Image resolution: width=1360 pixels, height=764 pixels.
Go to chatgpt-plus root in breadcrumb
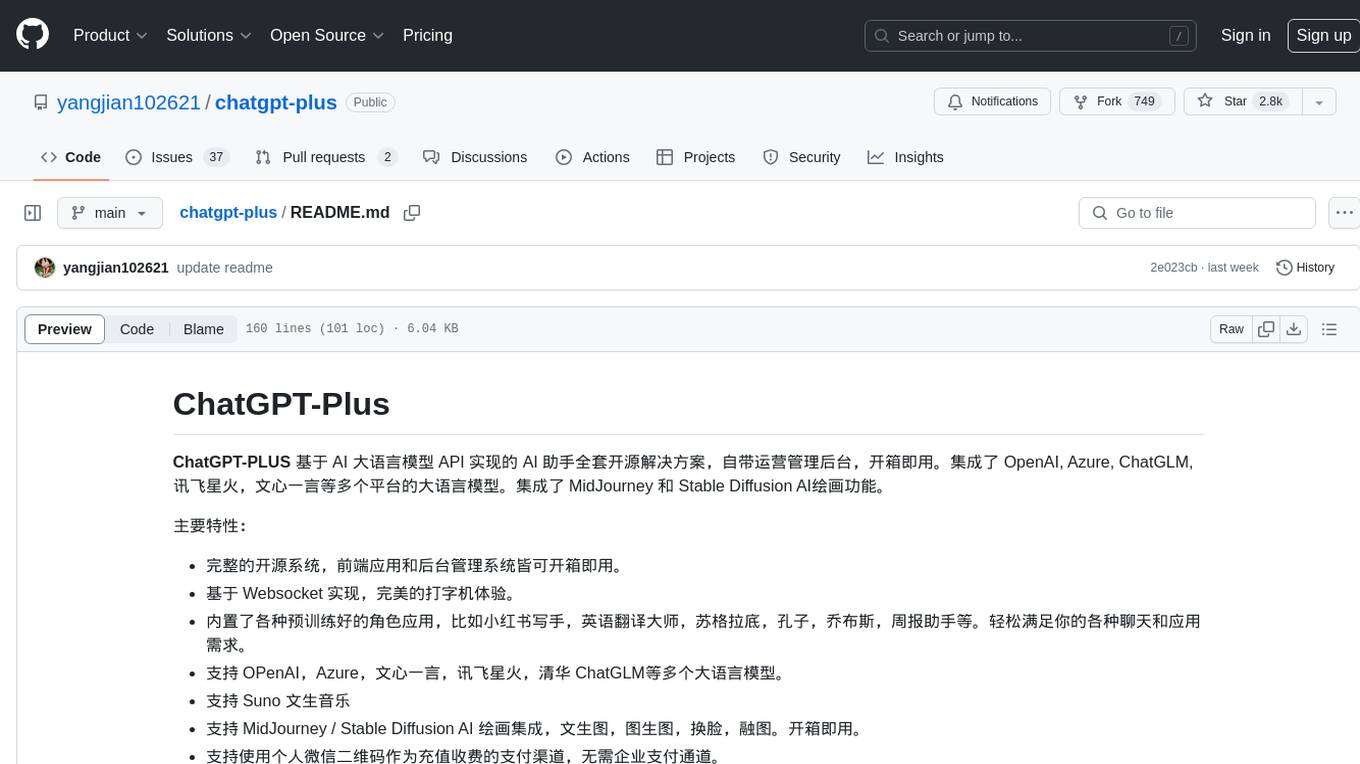228,213
